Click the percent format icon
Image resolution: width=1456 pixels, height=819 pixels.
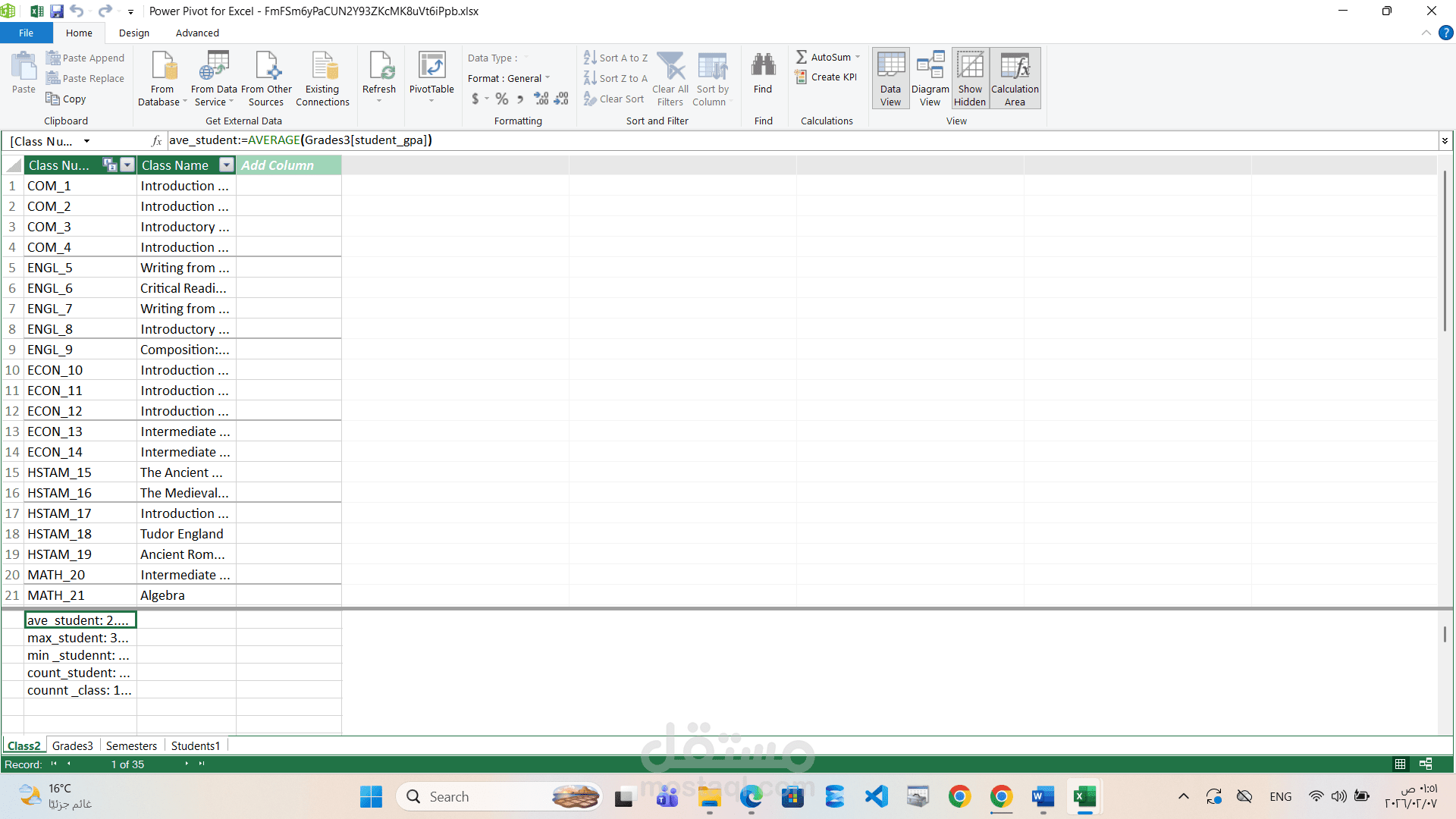tap(502, 99)
